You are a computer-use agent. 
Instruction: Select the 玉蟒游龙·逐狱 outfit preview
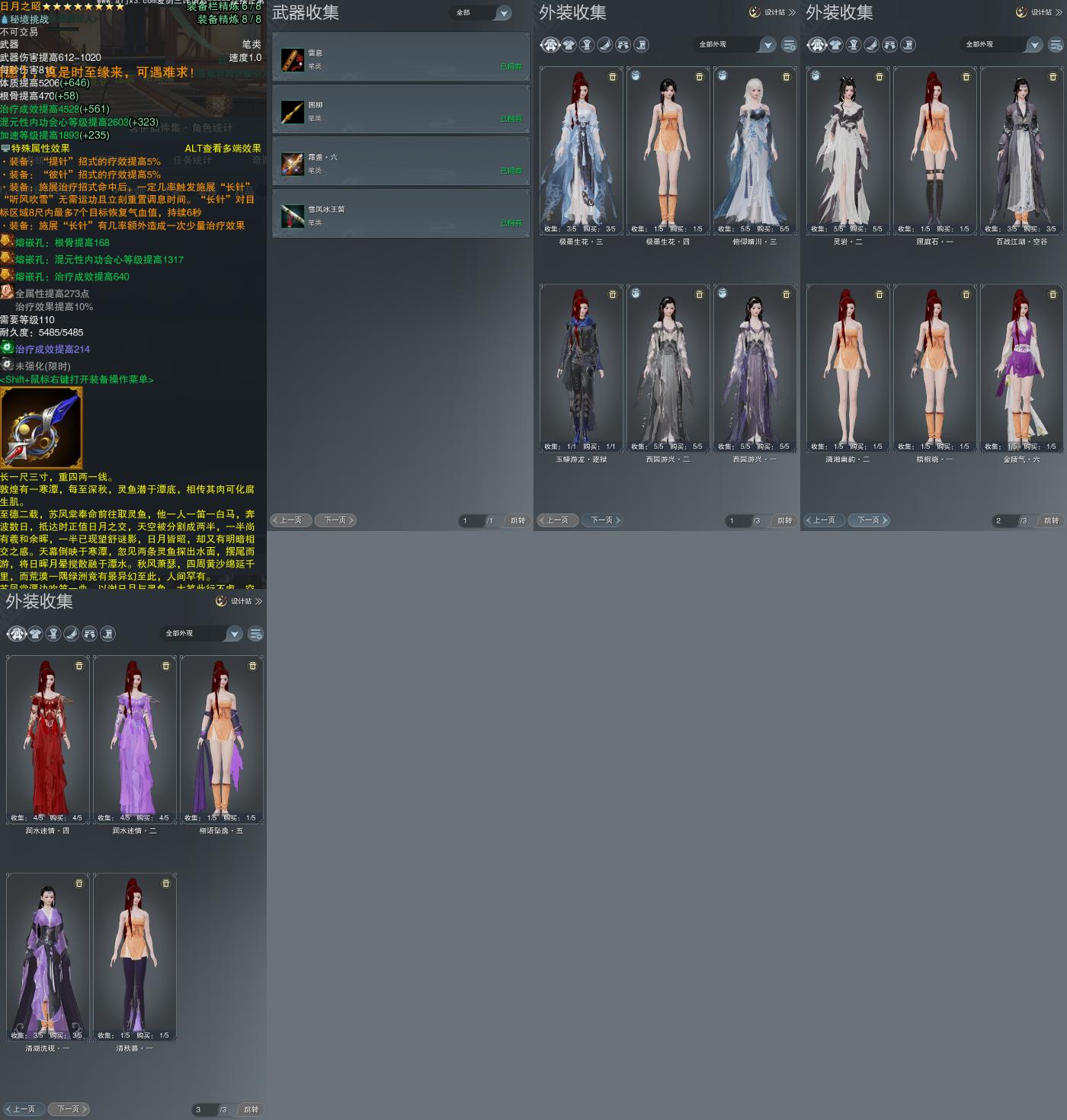click(x=582, y=369)
